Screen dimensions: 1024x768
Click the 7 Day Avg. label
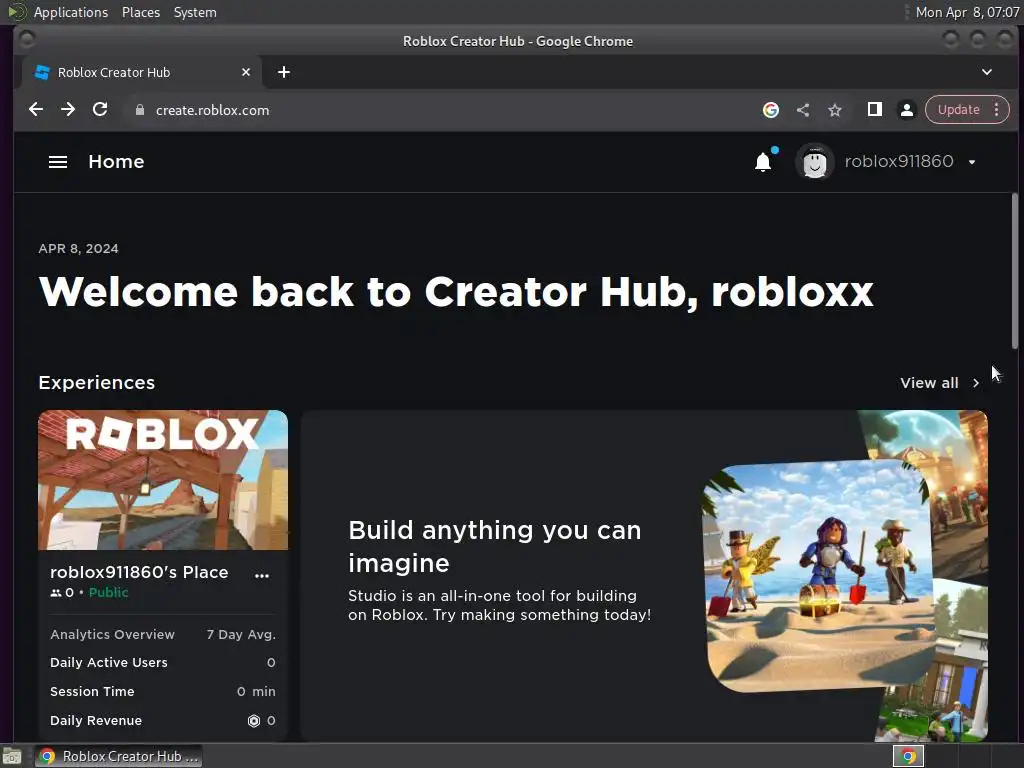click(241, 634)
